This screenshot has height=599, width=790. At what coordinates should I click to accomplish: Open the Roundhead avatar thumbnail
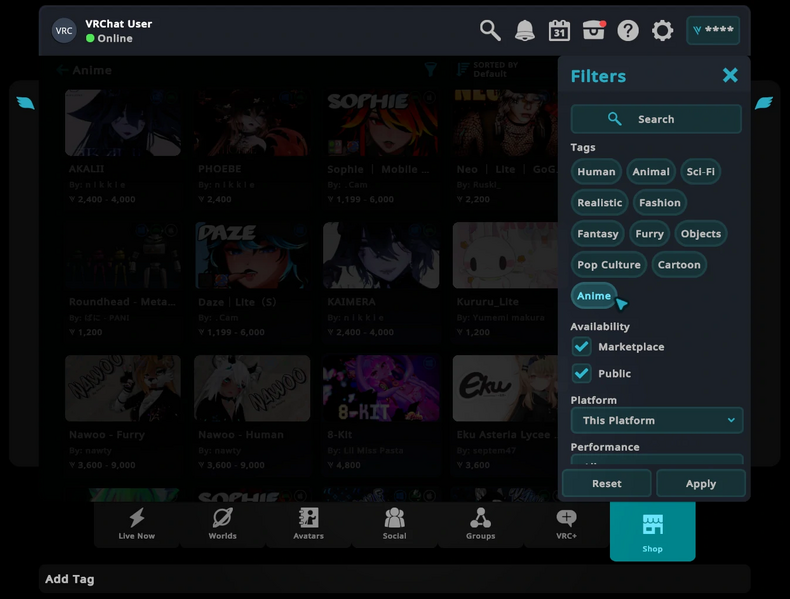123,255
